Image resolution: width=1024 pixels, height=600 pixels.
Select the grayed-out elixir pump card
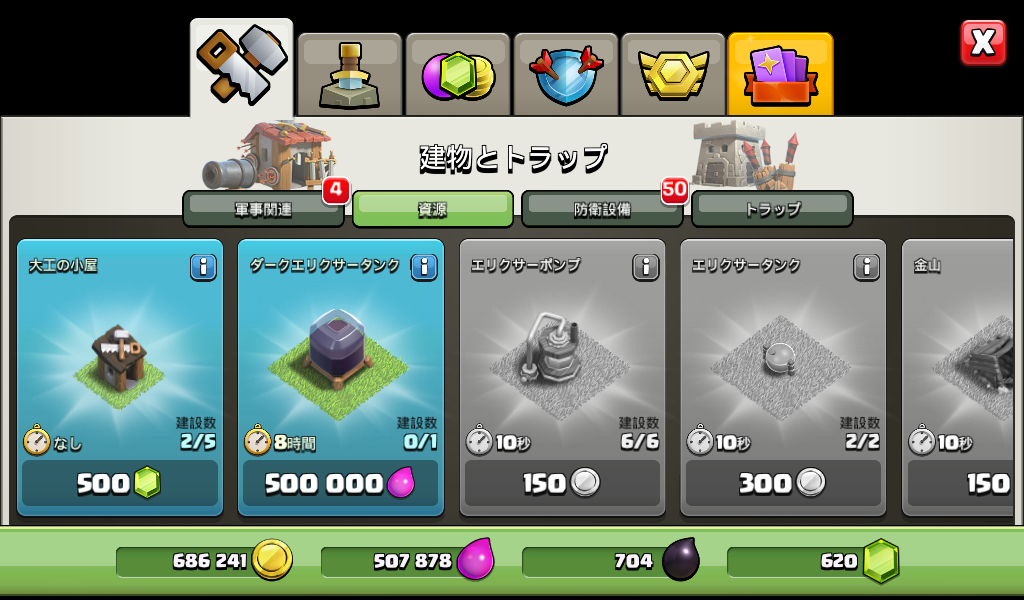point(562,377)
